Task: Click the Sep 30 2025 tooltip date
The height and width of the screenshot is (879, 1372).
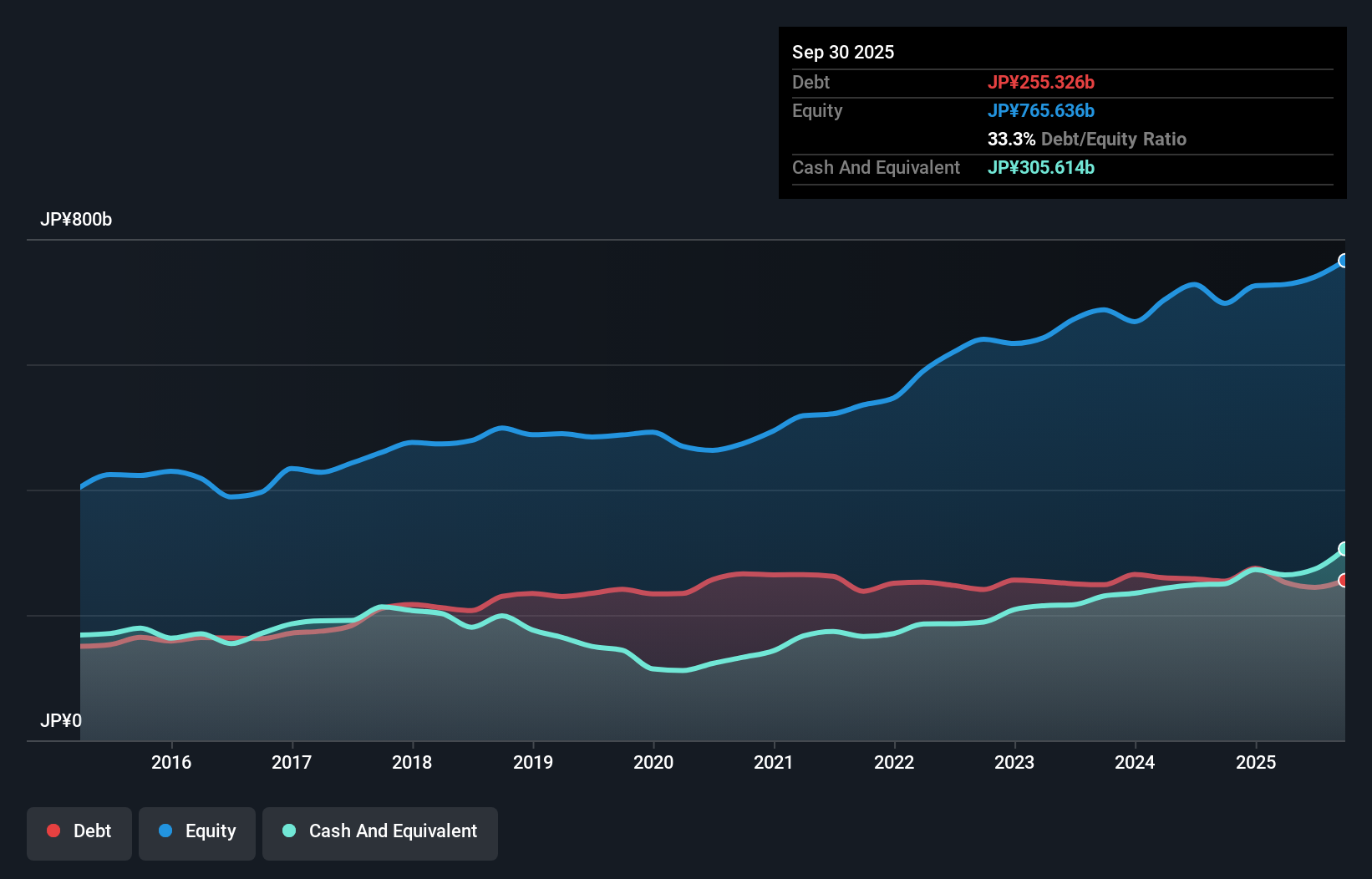Action: pyautogui.click(x=843, y=52)
